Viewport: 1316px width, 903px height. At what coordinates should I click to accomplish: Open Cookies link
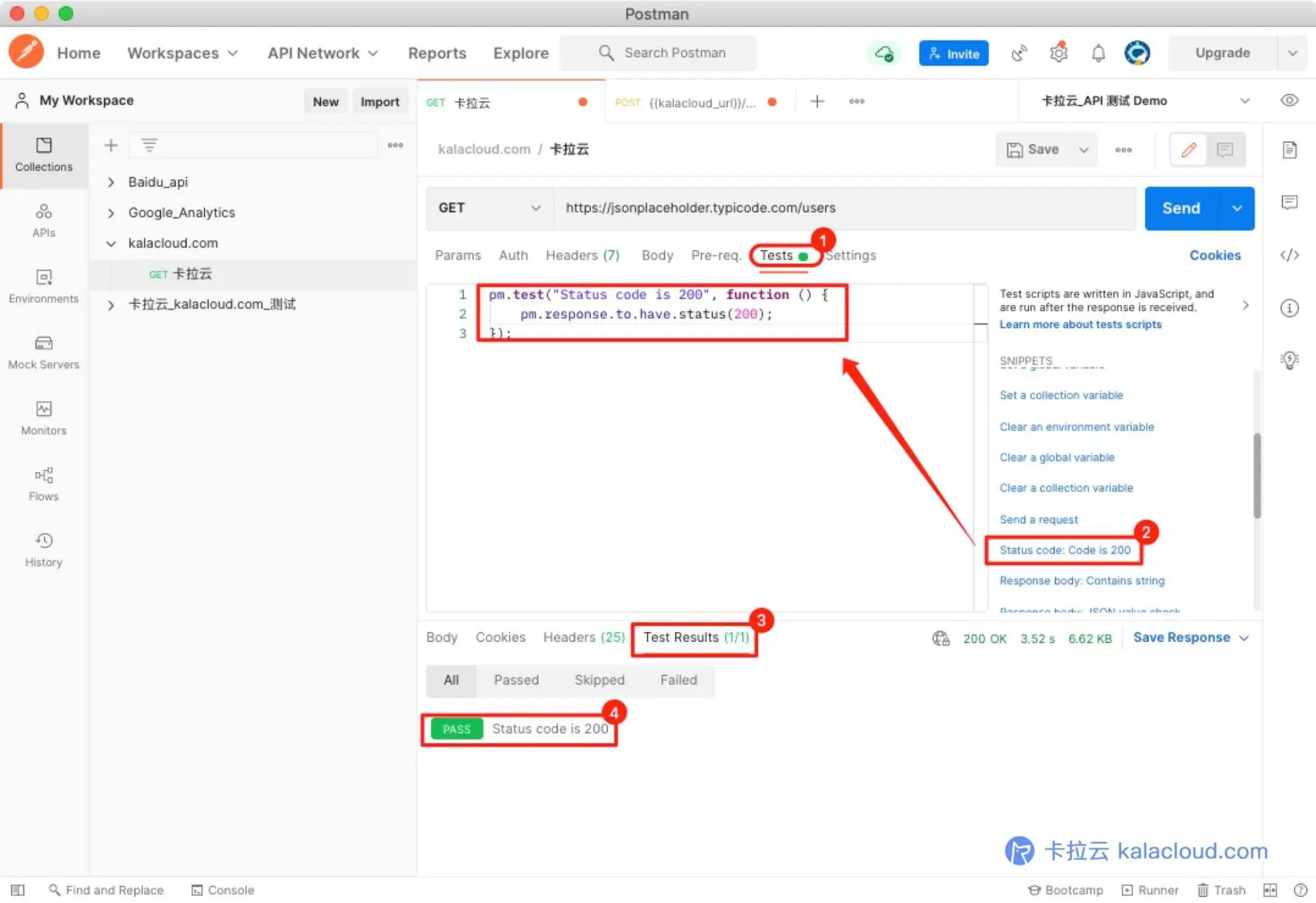(x=1215, y=255)
